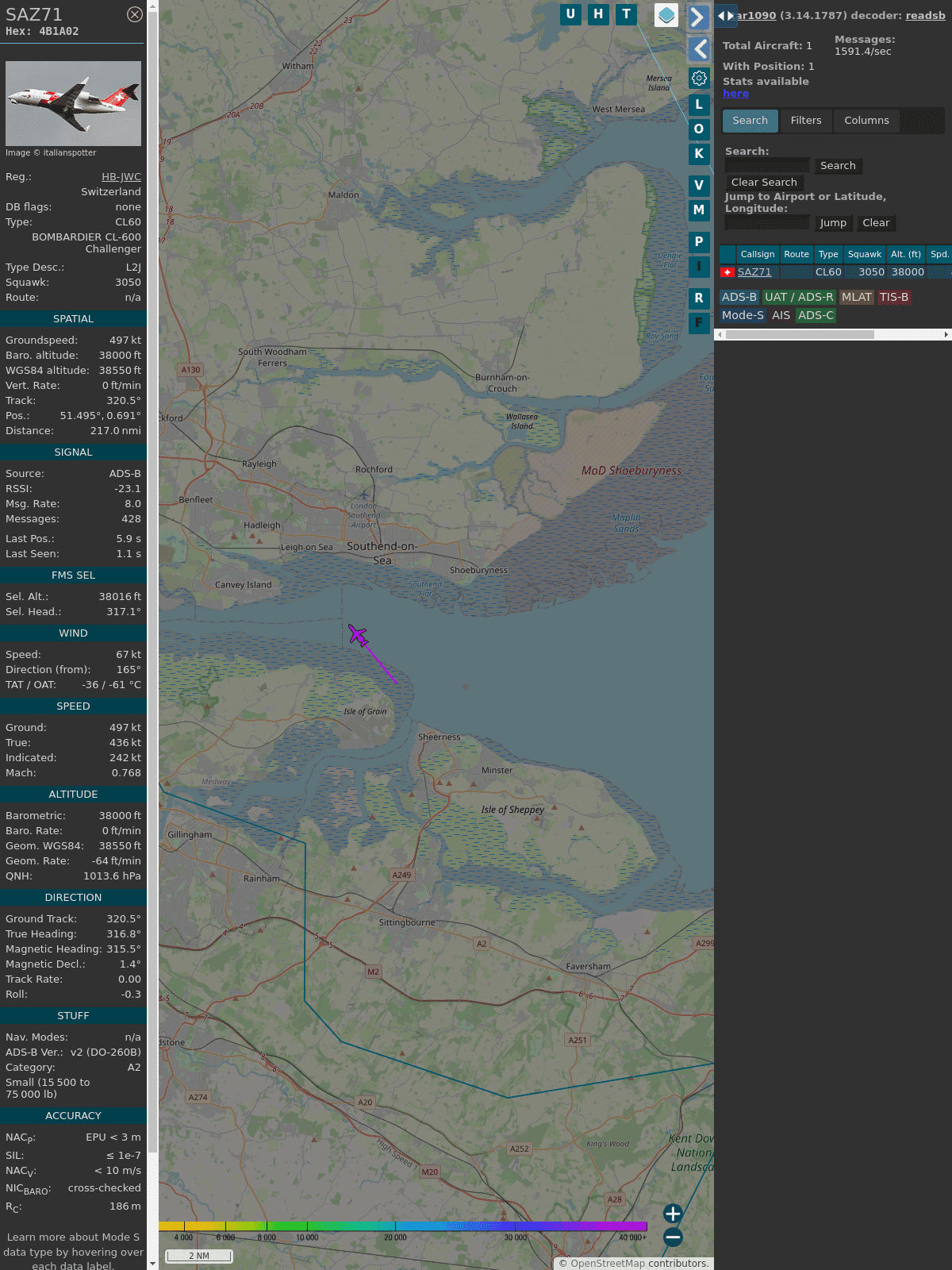Click the settings gear icon
Viewport: 952px width, 1270px height.
coord(699,79)
